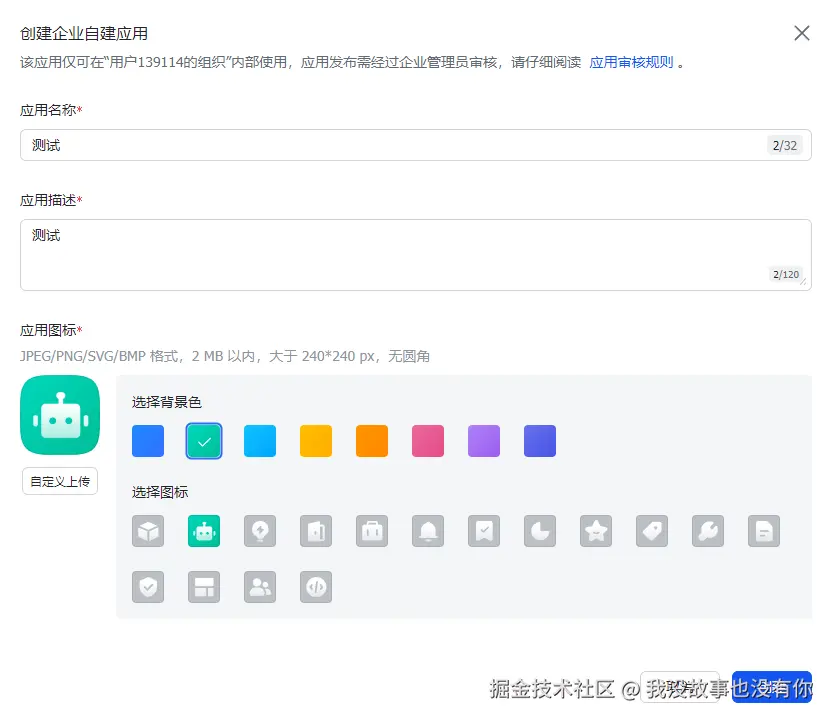Select the wrench tool icon
Image resolution: width=833 pixels, height=720 pixels.
708,531
